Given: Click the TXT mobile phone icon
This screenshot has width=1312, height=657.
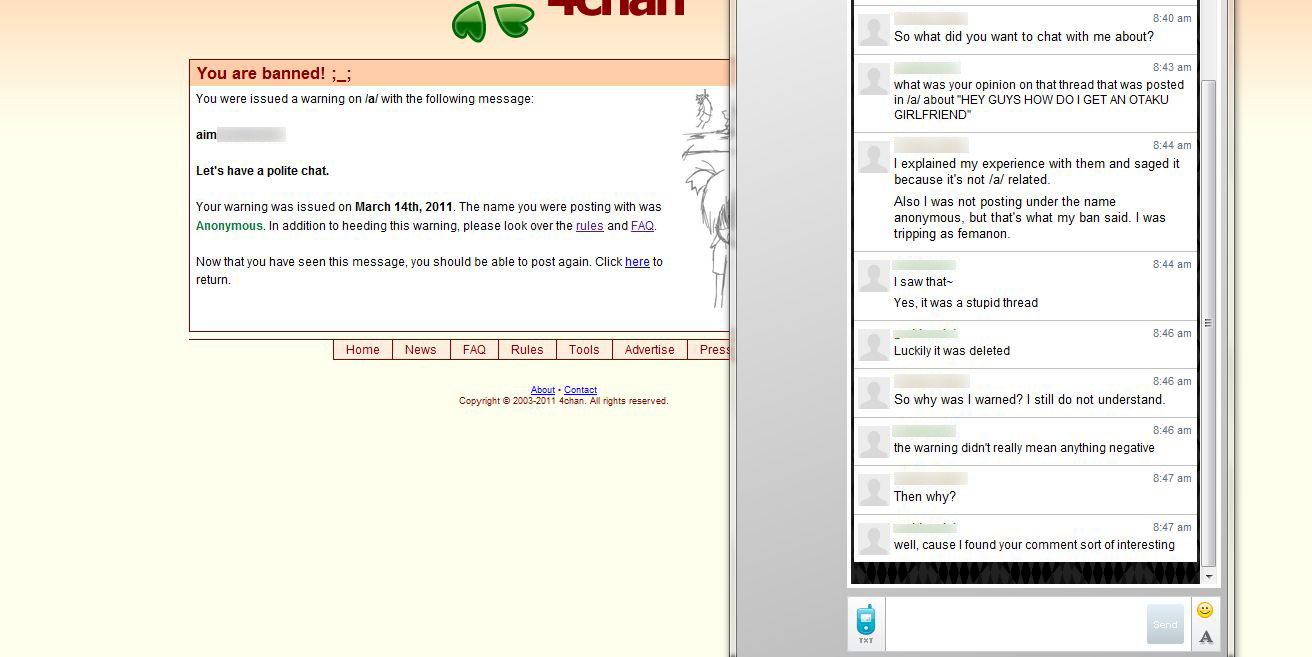Looking at the screenshot, I should pyautogui.click(x=866, y=624).
